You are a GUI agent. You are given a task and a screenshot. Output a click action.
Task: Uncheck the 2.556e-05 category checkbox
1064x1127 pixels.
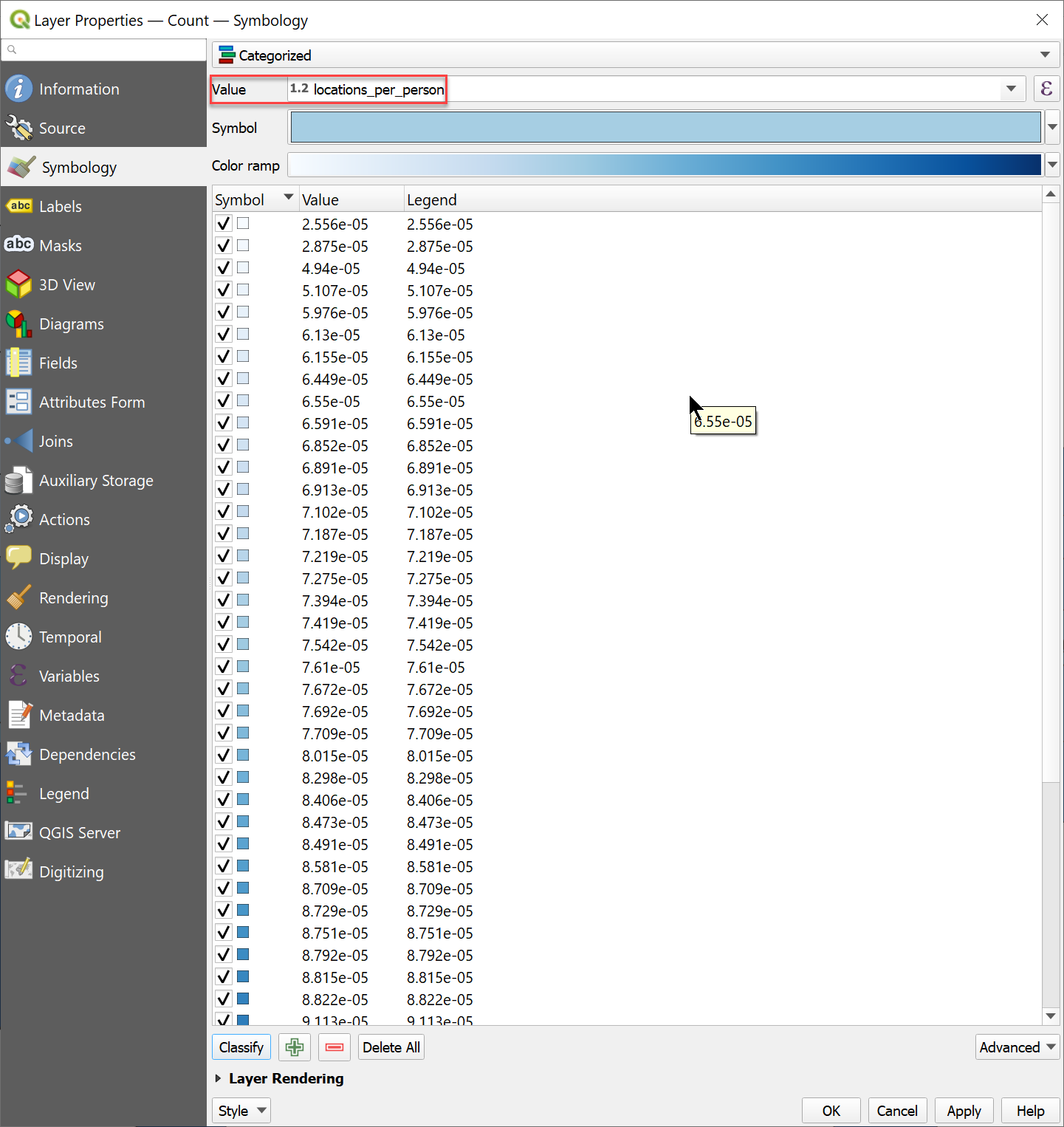pos(224,224)
